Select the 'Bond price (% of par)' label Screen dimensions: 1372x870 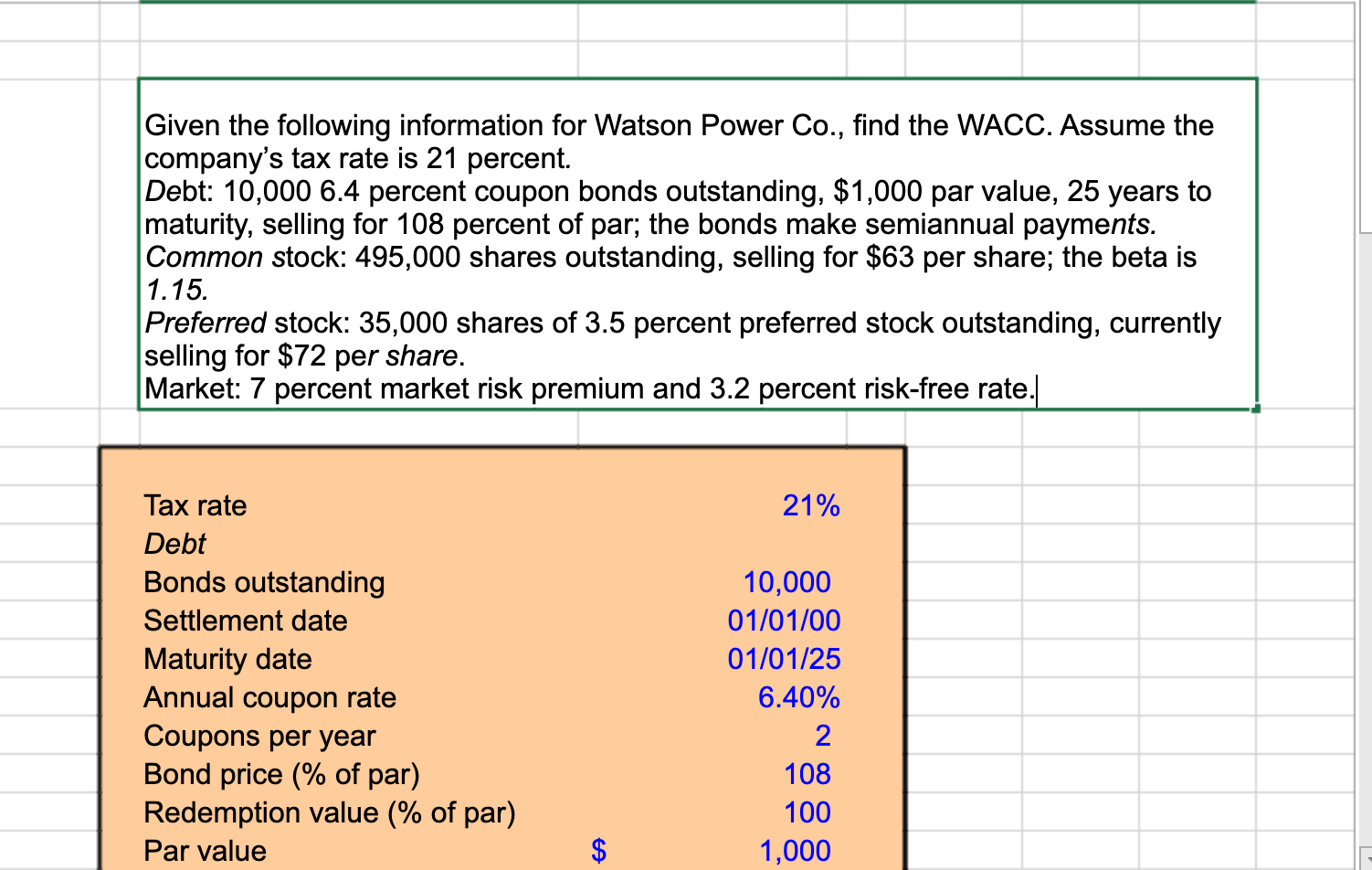tap(281, 774)
